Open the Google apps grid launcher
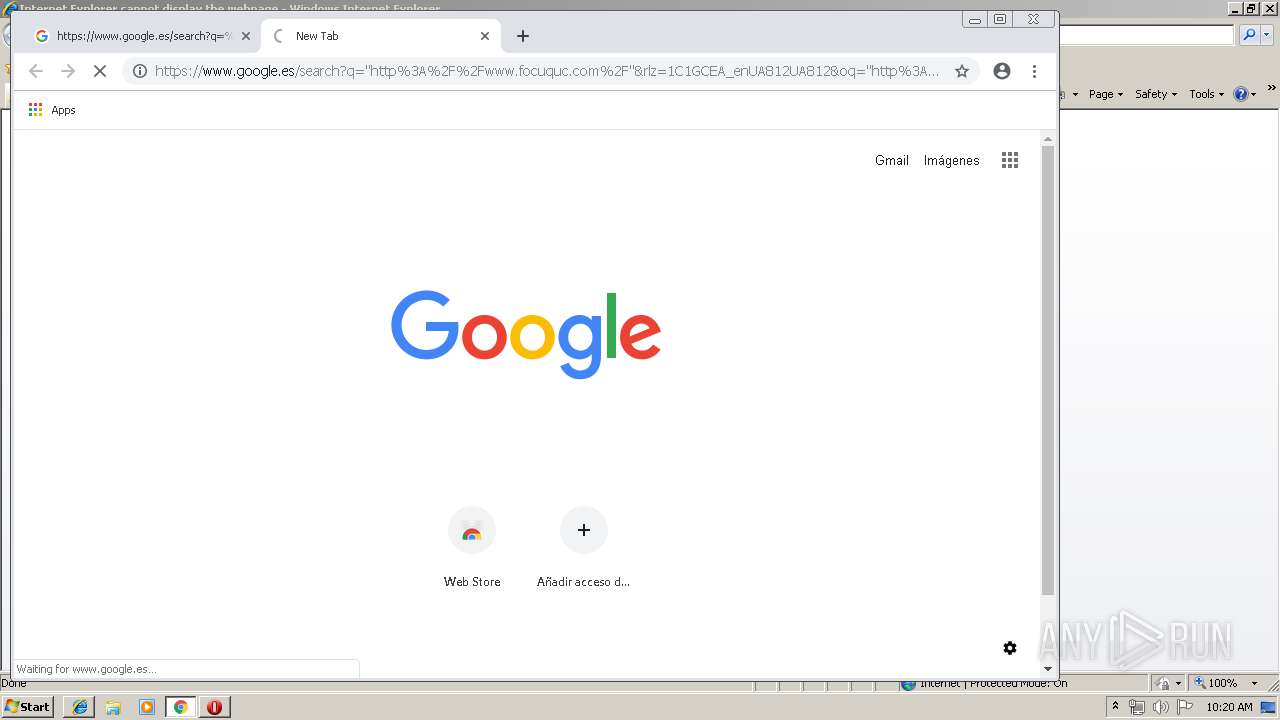Image resolution: width=1280 pixels, height=720 pixels. pyautogui.click(x=1010, y=160)
